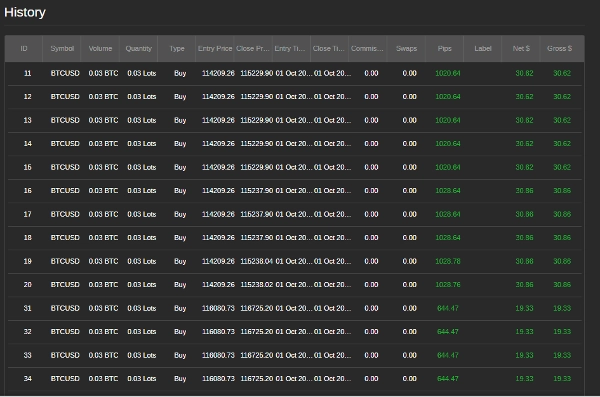Click pips "1020.64" in row 12

click(448, 97)
